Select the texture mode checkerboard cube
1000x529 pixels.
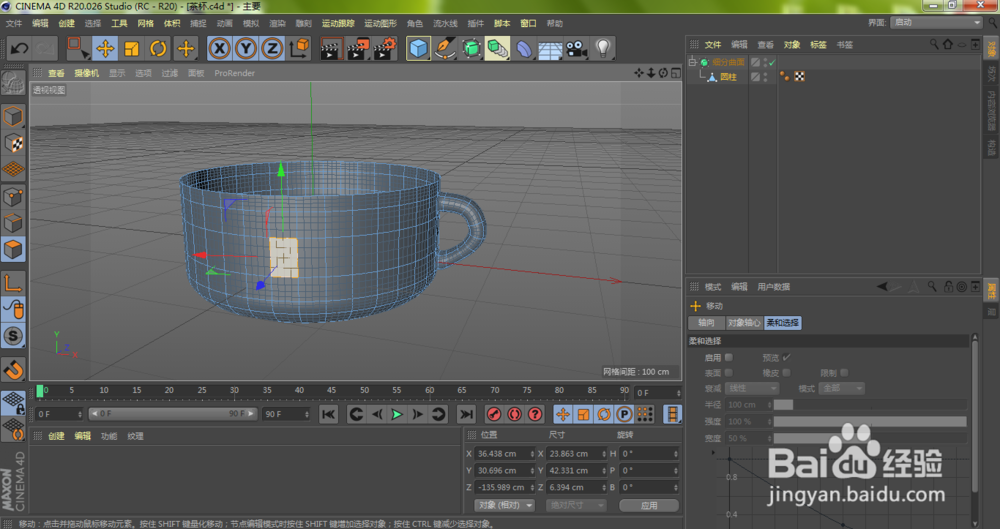point(13,143)
